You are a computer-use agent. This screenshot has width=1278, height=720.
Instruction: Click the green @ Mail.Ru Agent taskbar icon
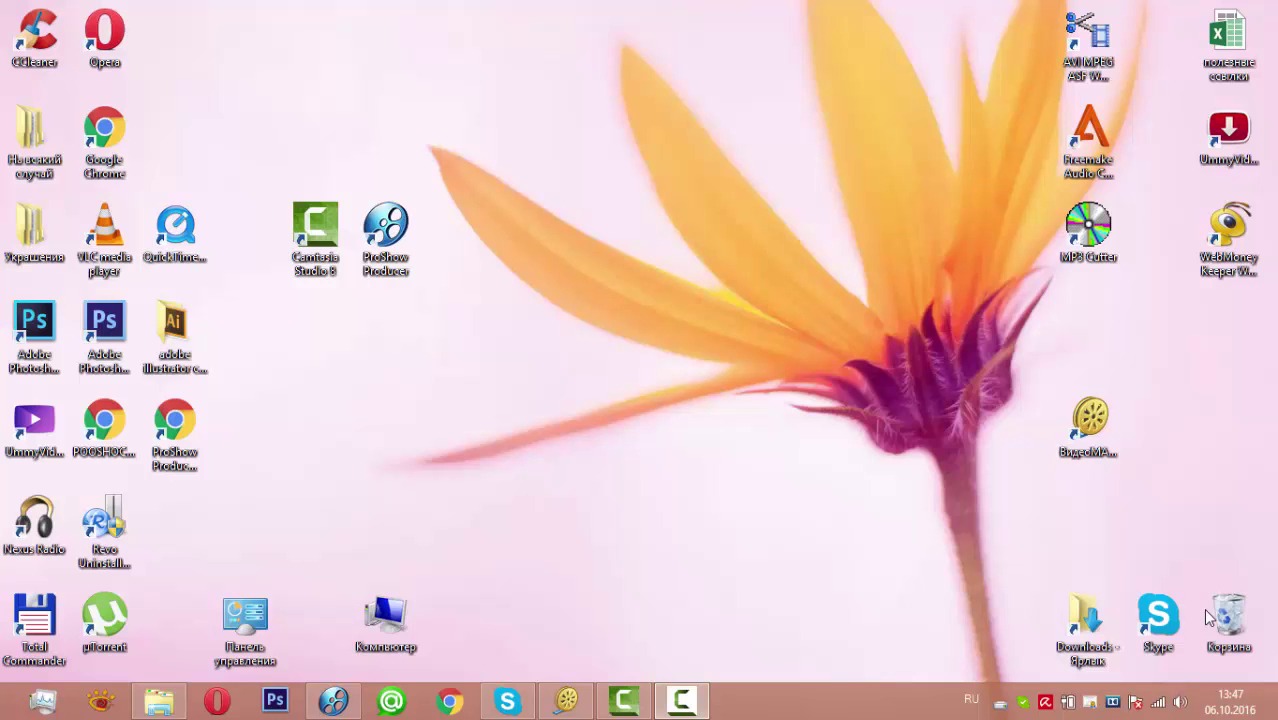point(391,702)
